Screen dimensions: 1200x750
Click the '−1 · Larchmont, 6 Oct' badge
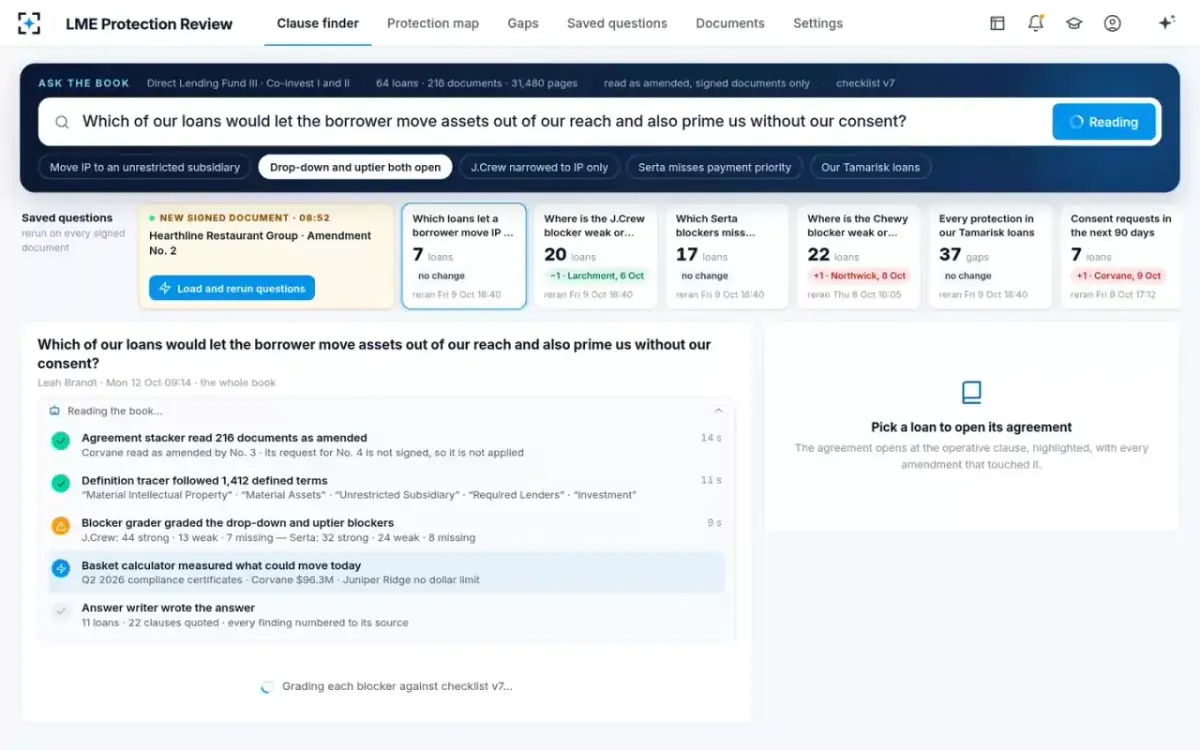pos(597,276)
